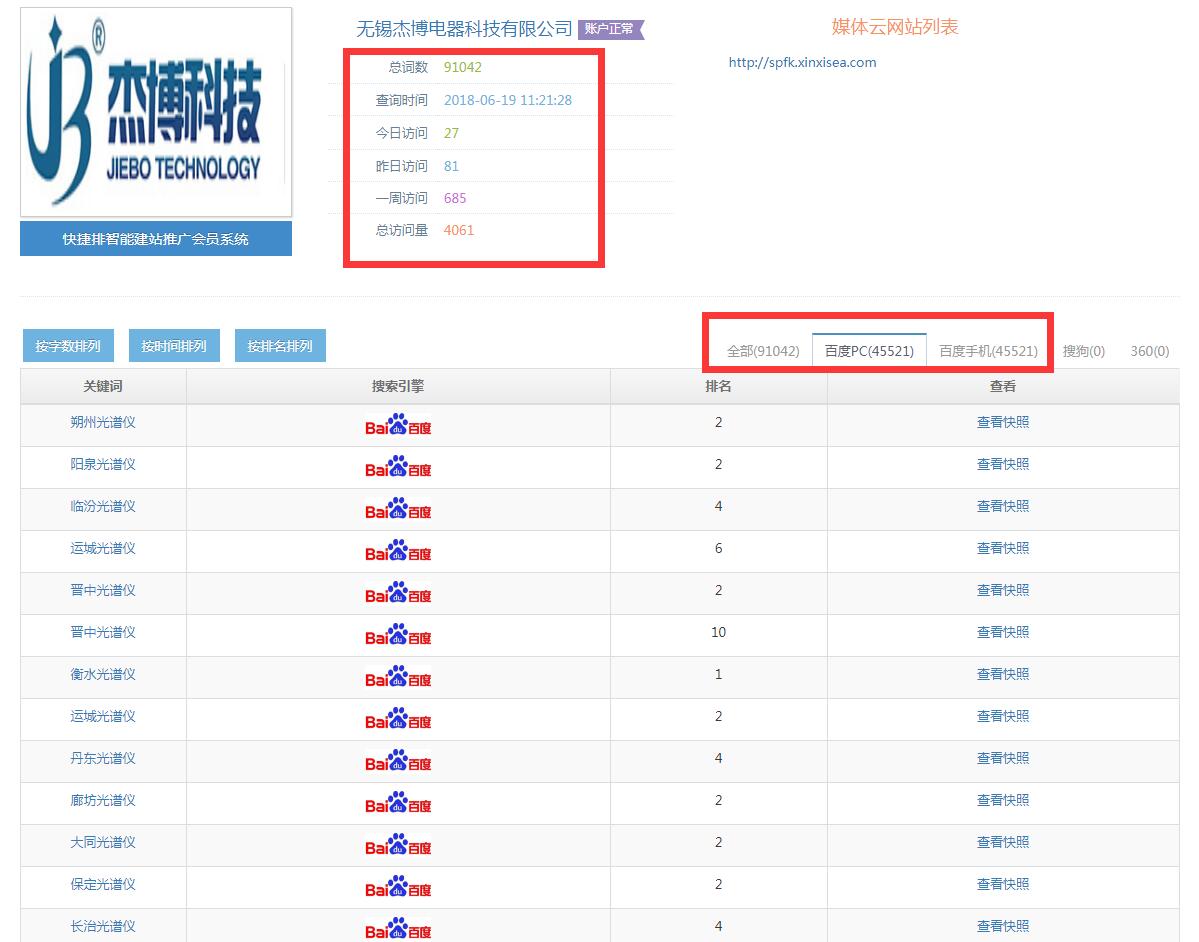The height and width of the screenshot is (942, 1199).
Task: Switch to the 360(0) tab
Action: pos(1149,351)
